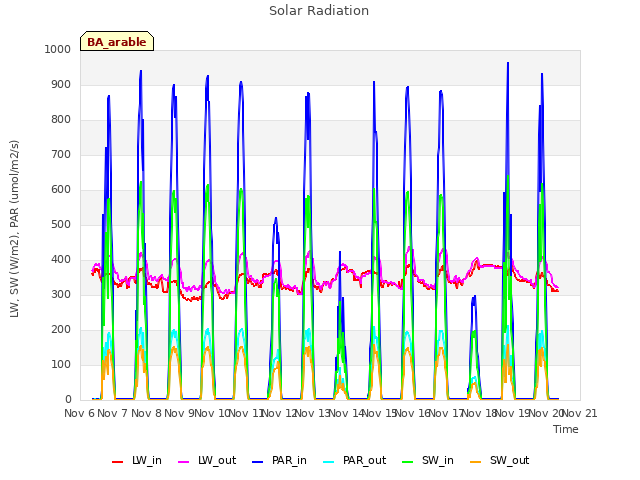Click the red LW_in legend swatch
The image size is (640, 480).
coord(118,462)
